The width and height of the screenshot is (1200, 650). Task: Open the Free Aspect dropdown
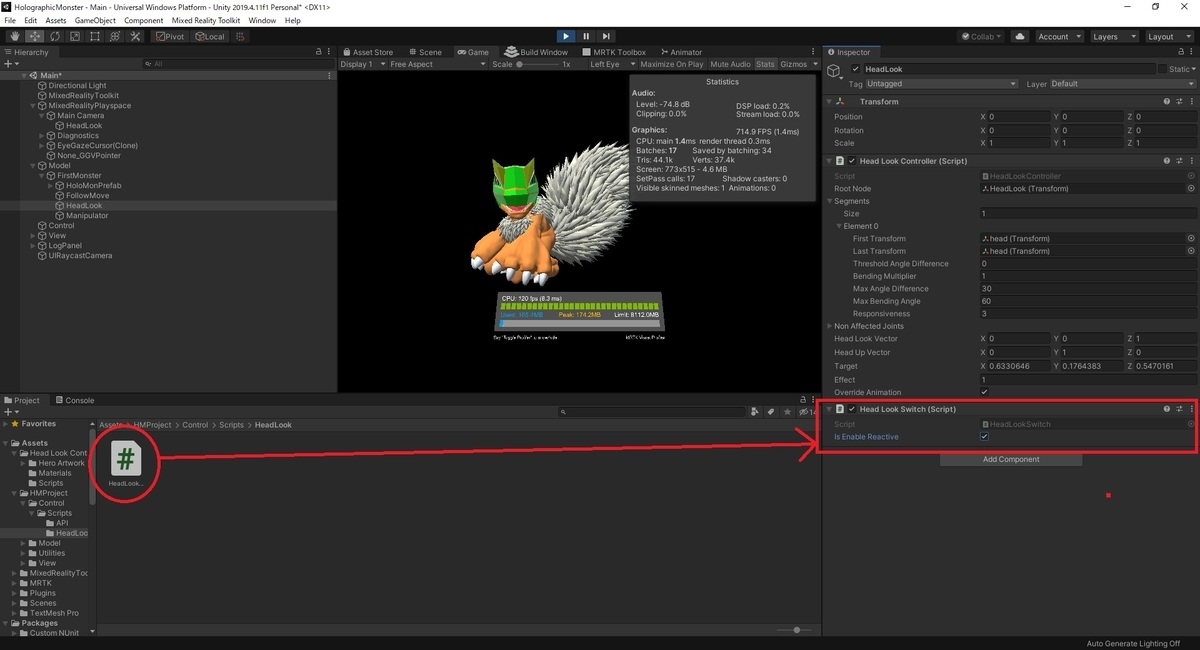437,64
